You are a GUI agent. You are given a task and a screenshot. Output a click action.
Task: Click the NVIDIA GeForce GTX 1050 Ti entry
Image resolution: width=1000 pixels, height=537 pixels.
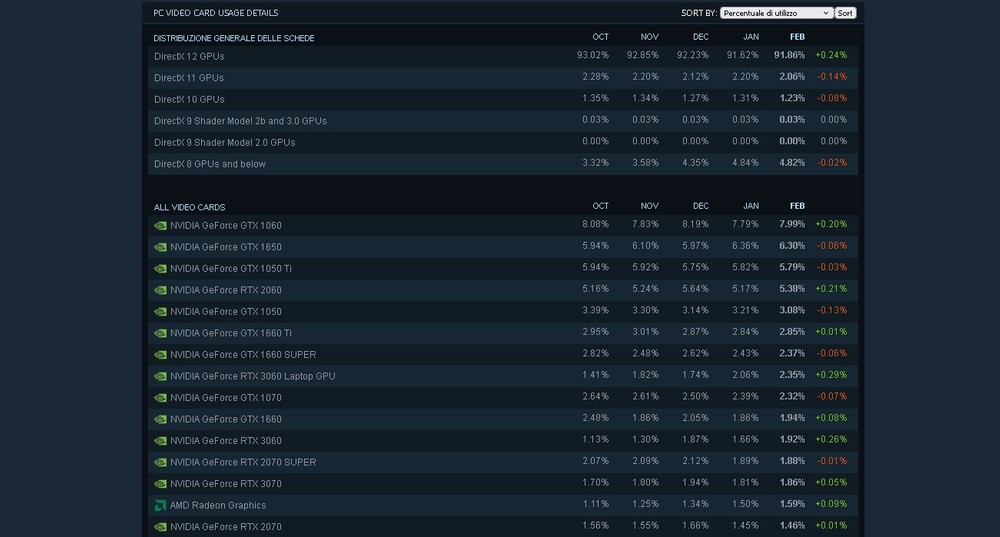pyautogui.click(x=231, y=268)
